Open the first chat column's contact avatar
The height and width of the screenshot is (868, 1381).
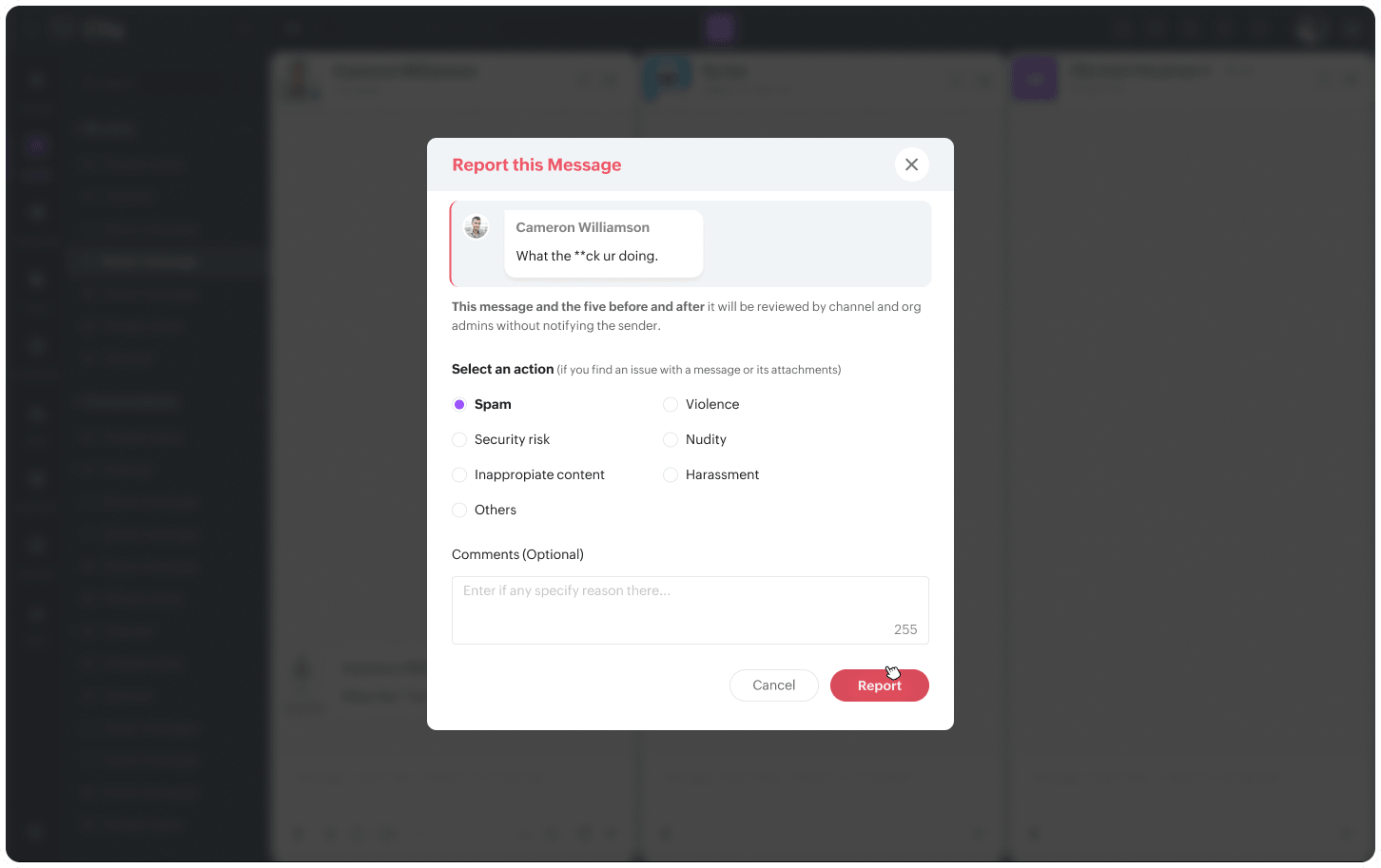(x=300, y=79)
